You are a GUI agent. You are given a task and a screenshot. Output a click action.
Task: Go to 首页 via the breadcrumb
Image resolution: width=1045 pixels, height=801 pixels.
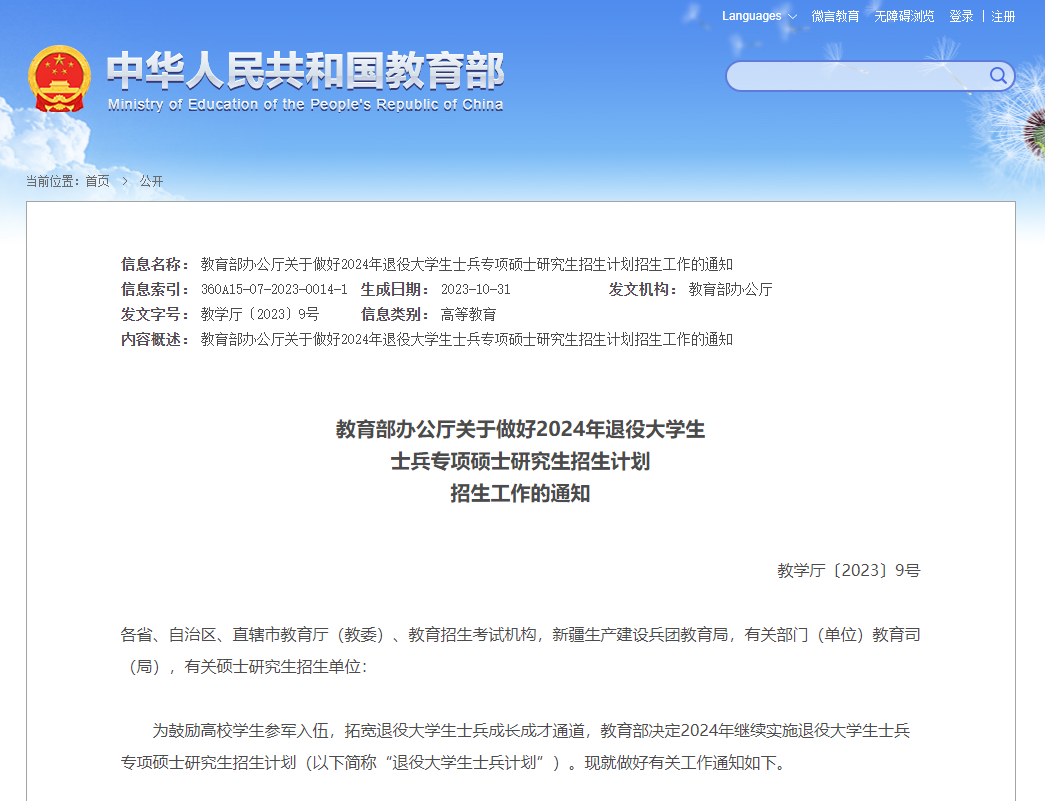[97, 181]
